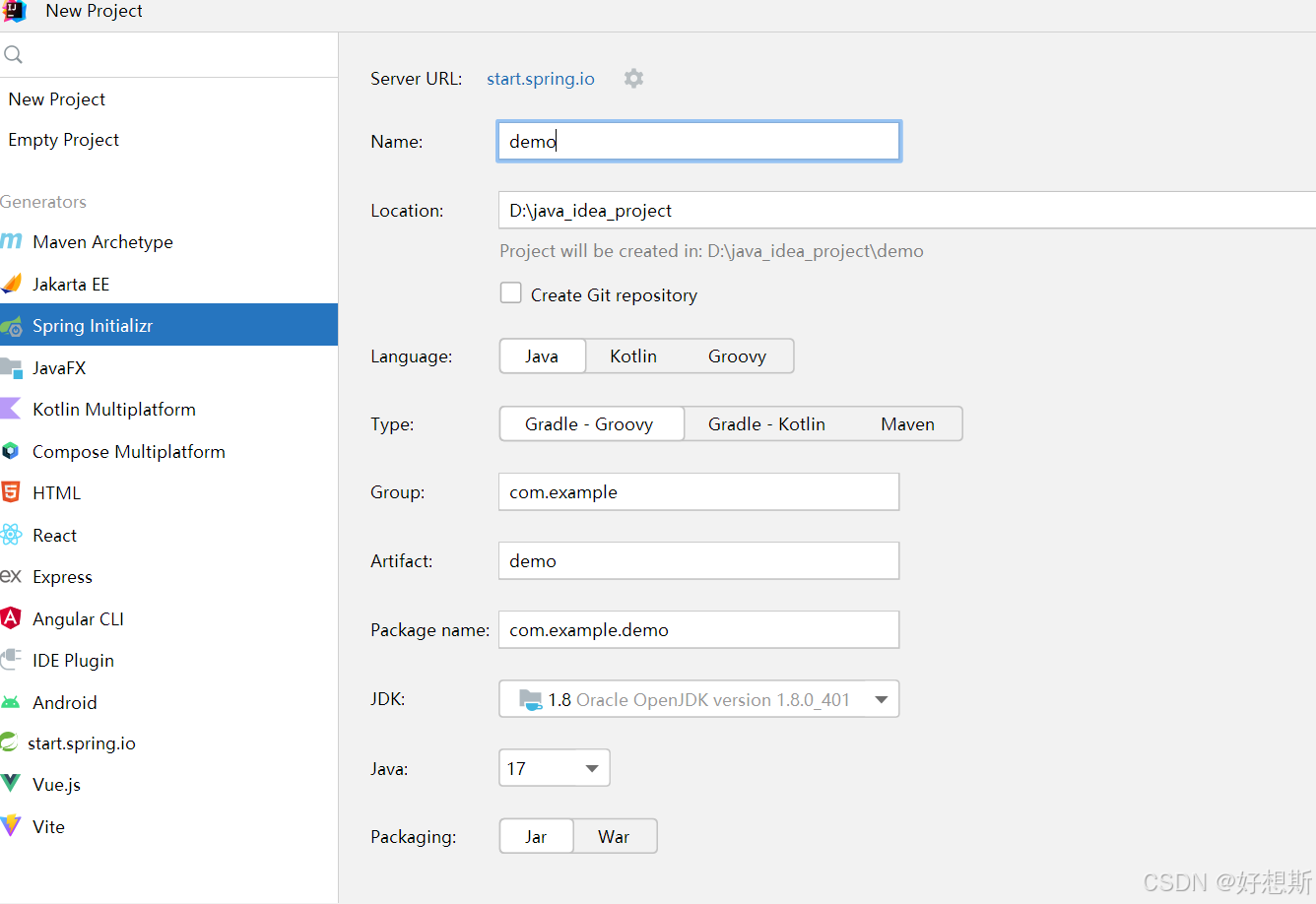Click the Android robot icon

coord(11,702)
